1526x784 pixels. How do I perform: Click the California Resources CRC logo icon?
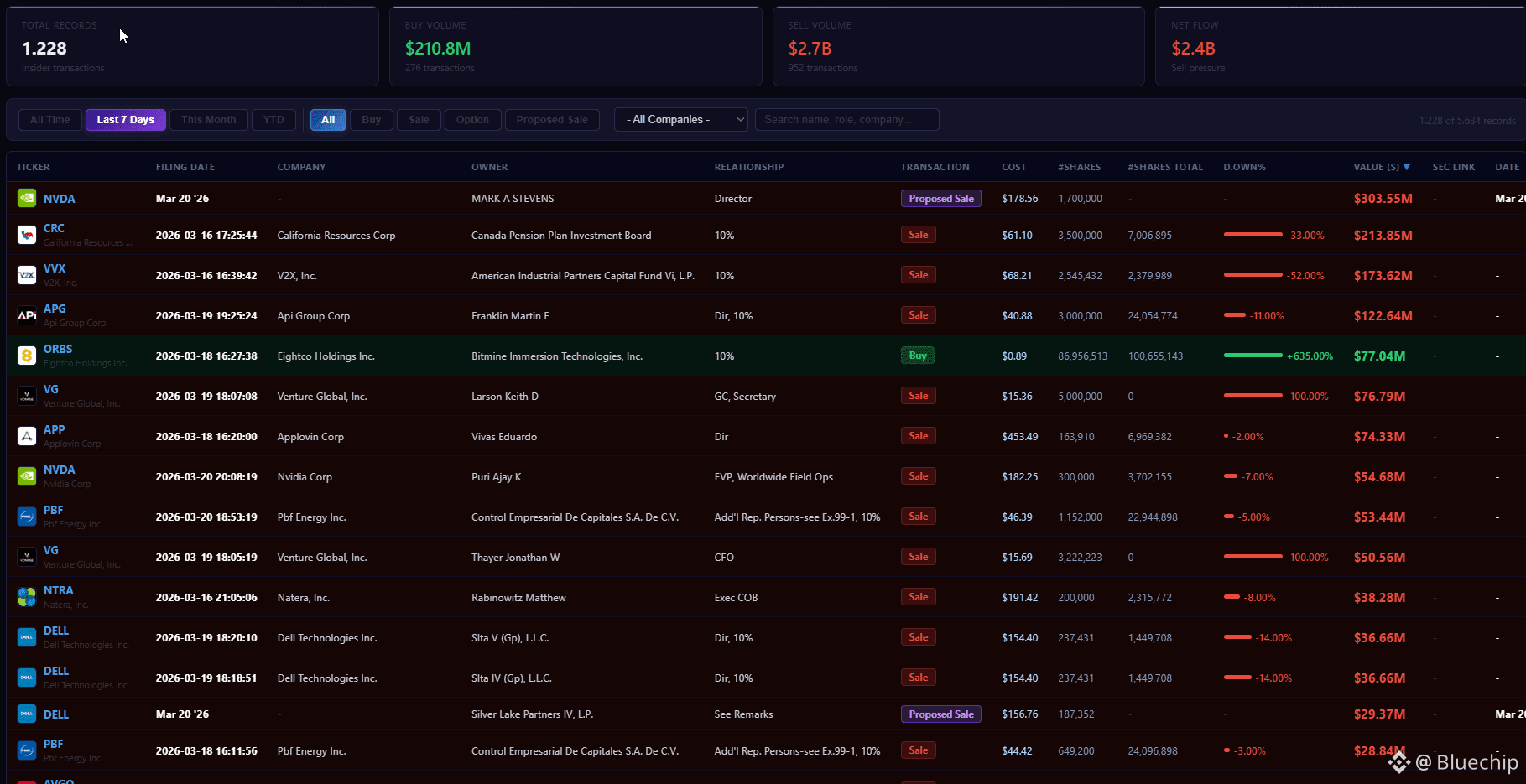click(27, 235)
